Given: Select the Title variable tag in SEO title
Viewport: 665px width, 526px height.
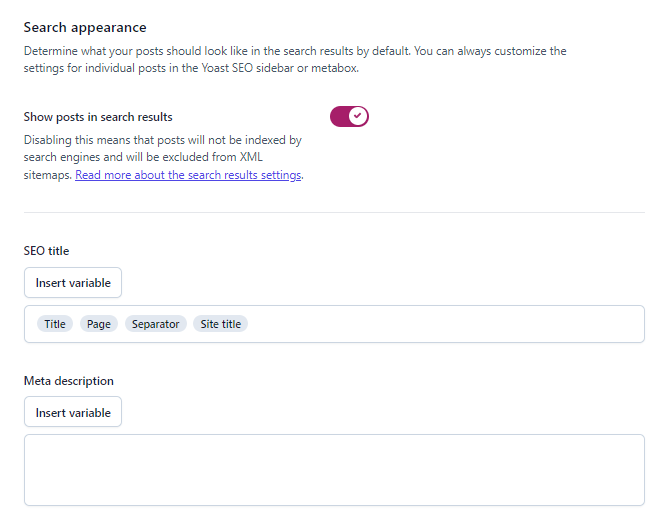Looking at the screenshot, I should 55,324.
